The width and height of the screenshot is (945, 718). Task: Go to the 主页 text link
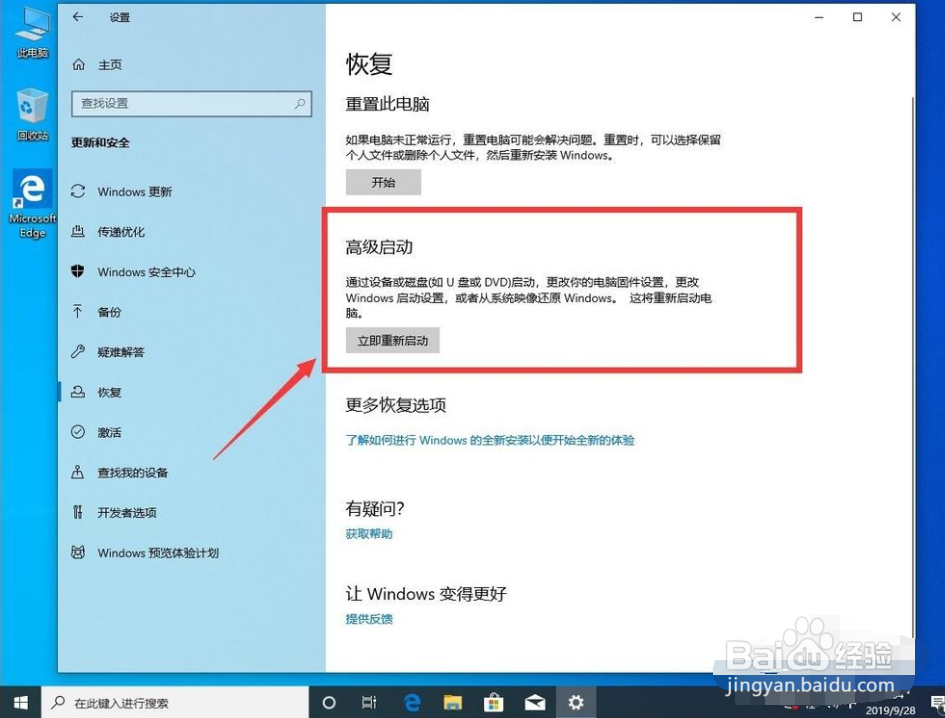110,65
